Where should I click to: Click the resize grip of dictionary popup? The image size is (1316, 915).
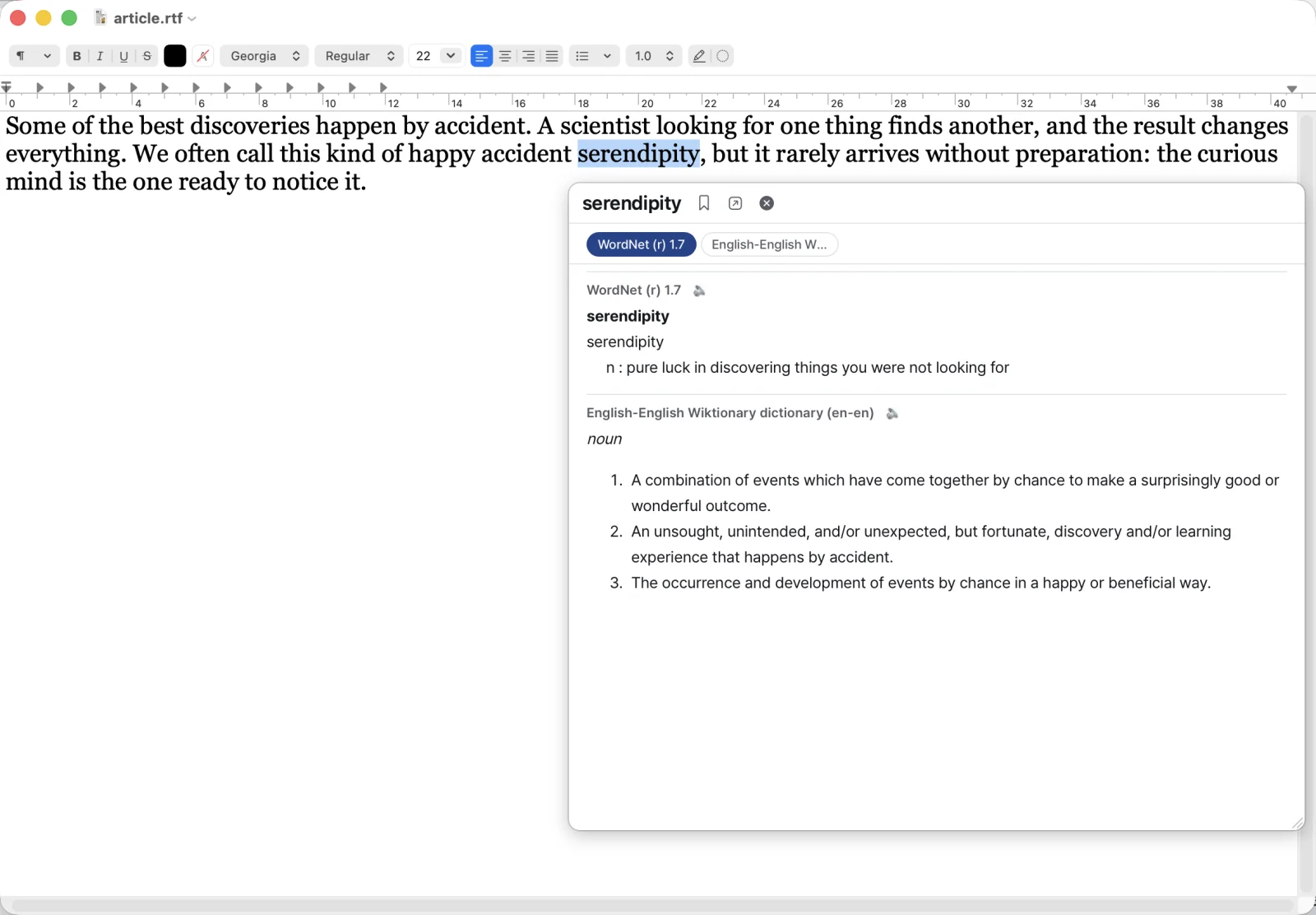tap(1297, 823)
